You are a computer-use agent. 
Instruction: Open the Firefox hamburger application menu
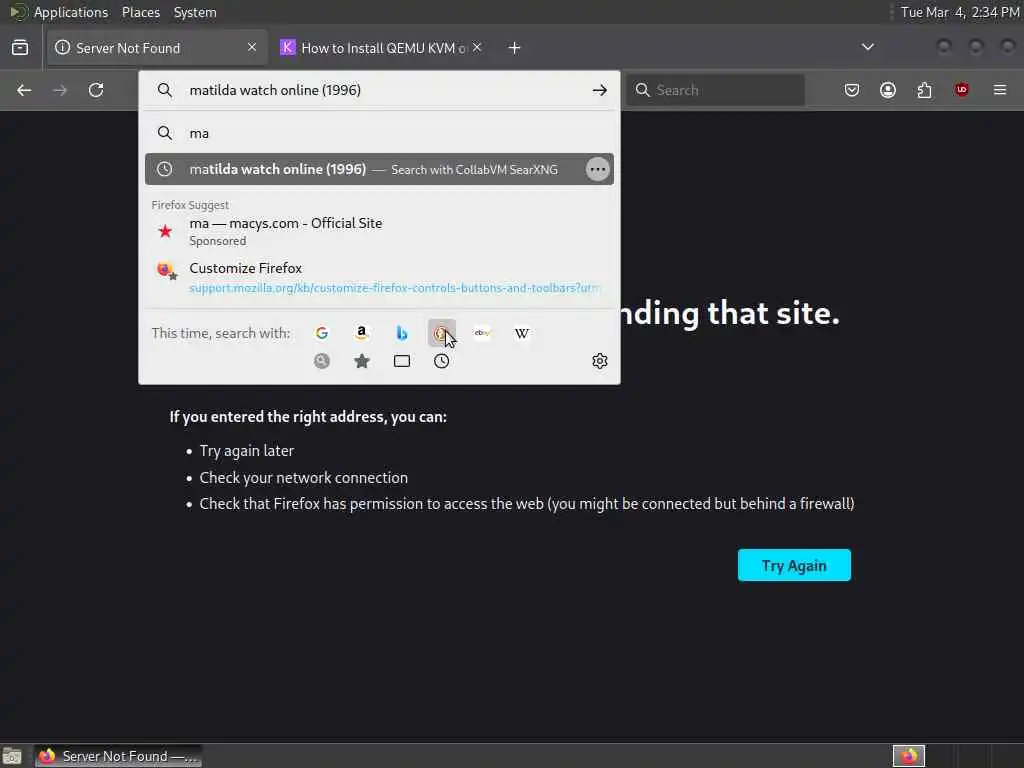tap(1000, 90)
